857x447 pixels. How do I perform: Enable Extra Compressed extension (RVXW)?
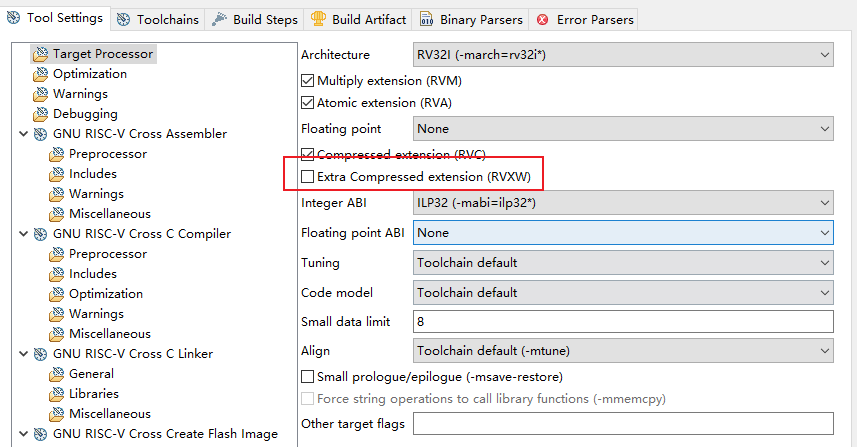[x=308, y=177]
